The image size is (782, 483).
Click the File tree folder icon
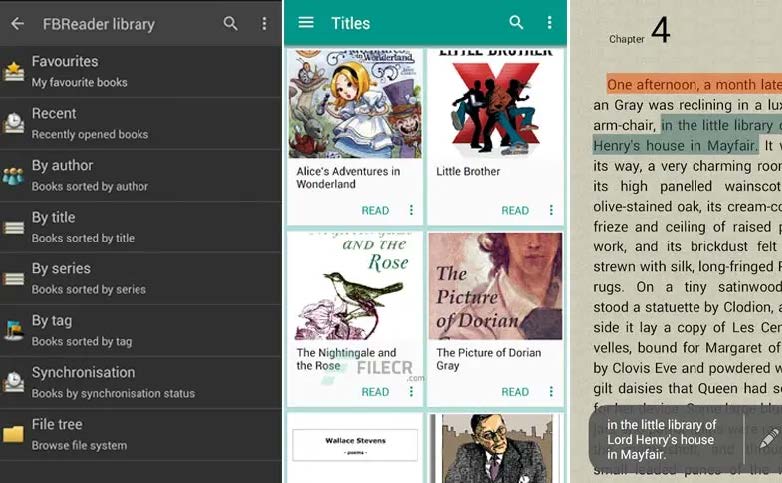click(x=13, y=434)
